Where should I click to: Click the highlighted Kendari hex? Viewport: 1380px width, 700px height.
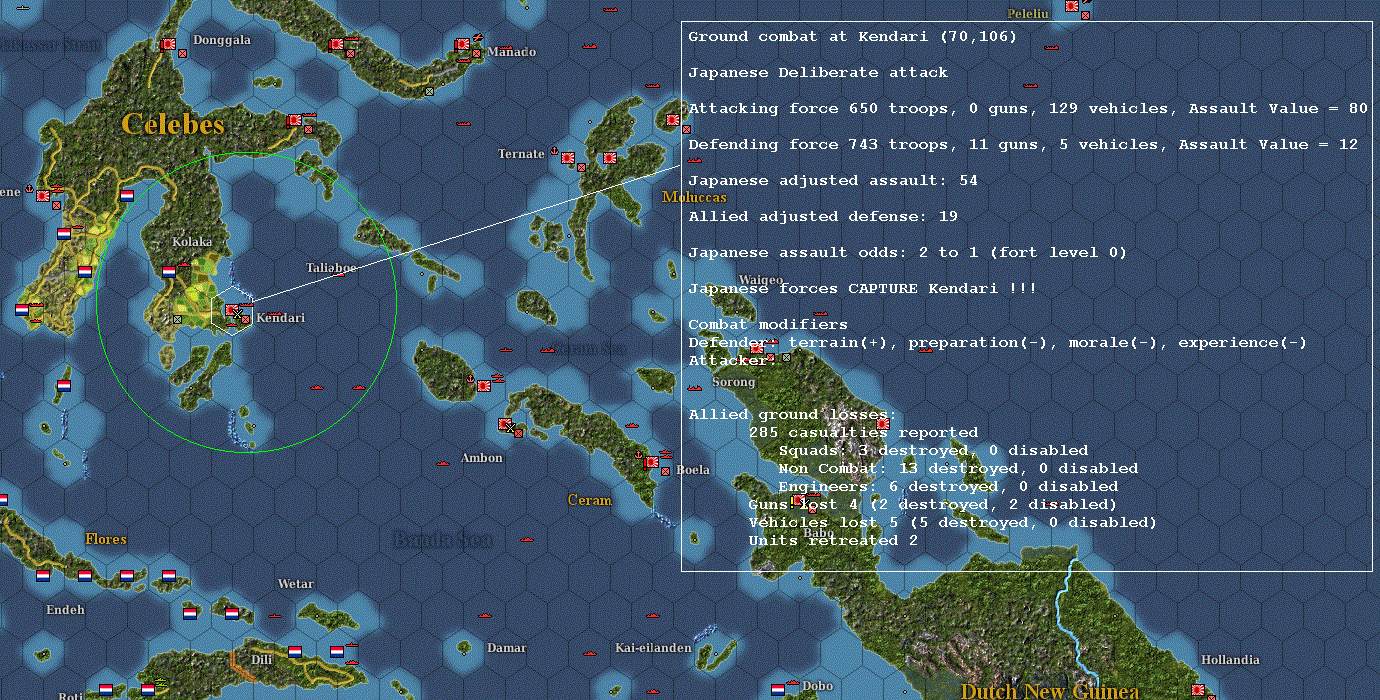(x=234, y=313)
